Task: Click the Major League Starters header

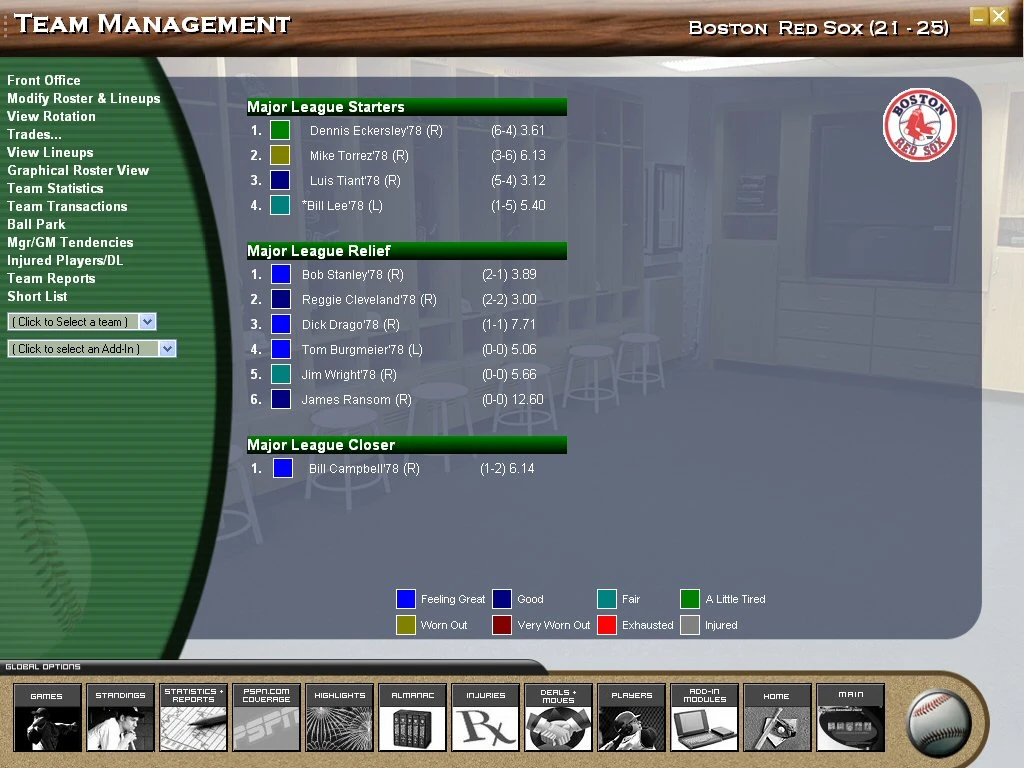Action: [407, 107]
